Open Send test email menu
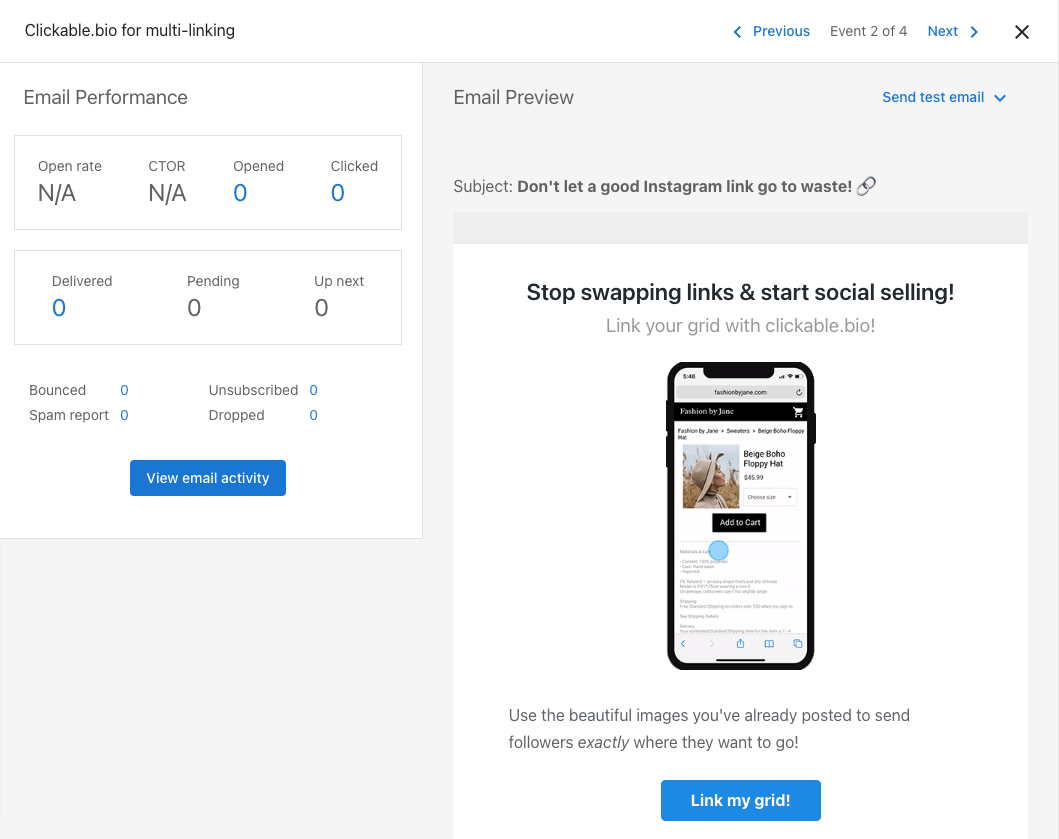 coord(933,97)
